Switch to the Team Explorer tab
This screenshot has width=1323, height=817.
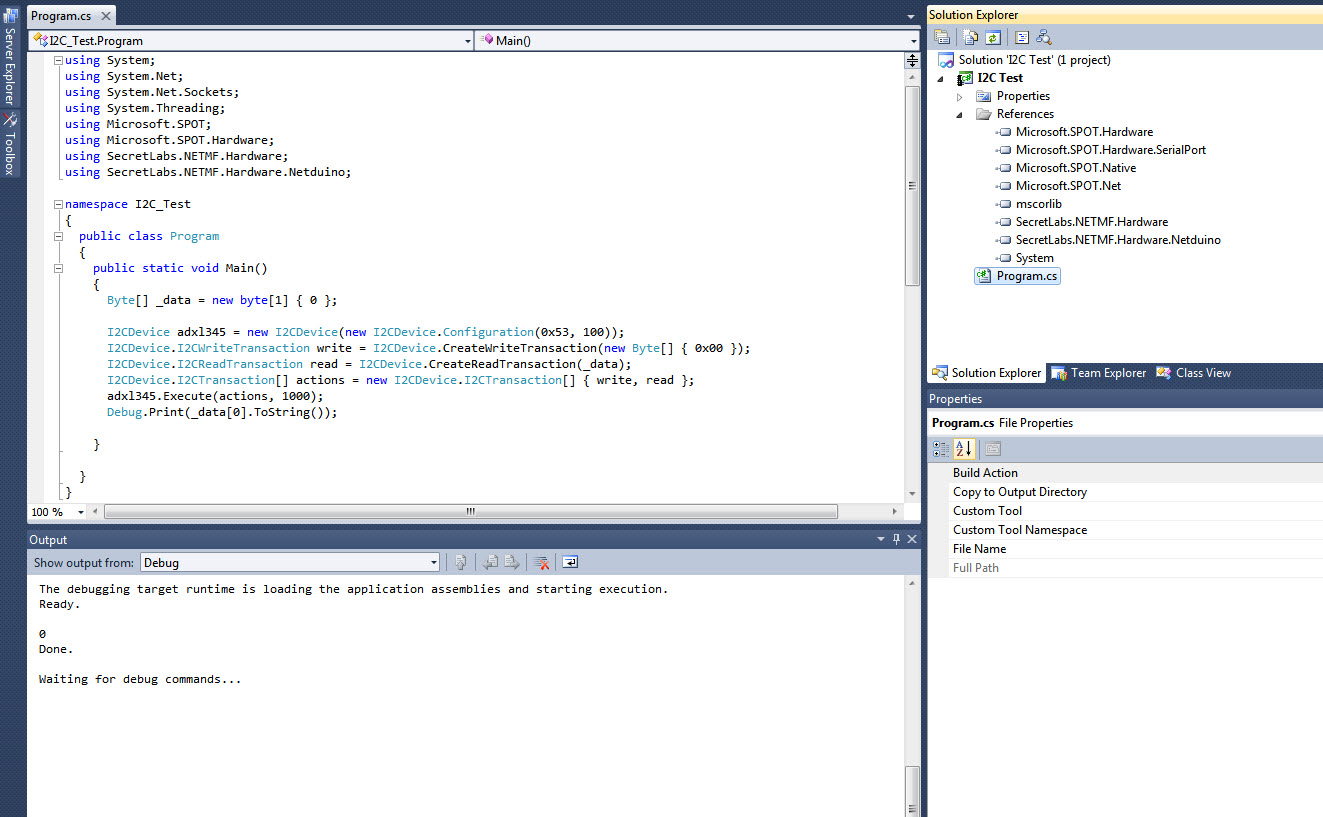1098,373
